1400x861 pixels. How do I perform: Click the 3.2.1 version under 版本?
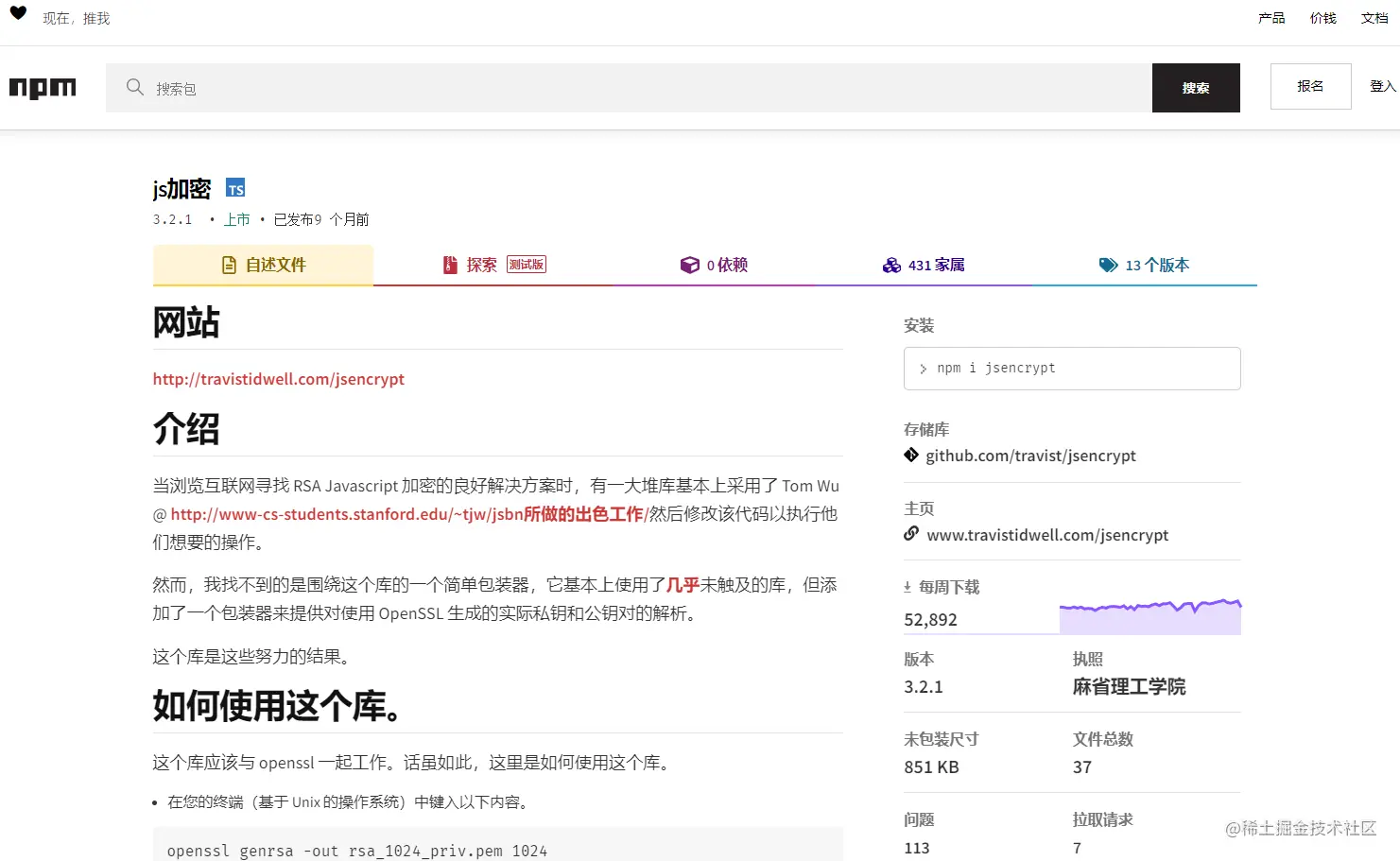point(924,687)
